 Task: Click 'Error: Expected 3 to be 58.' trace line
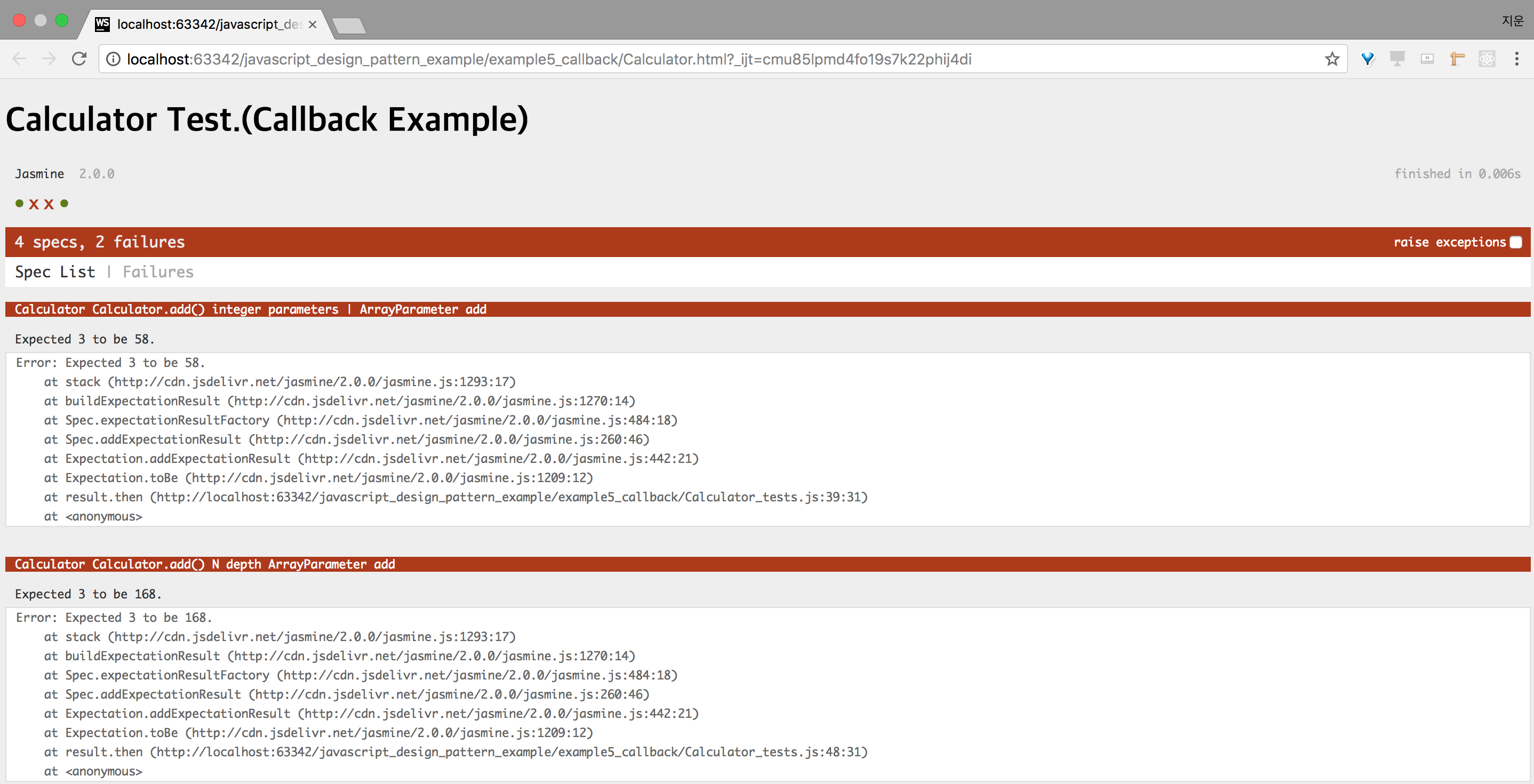(110, 363)
